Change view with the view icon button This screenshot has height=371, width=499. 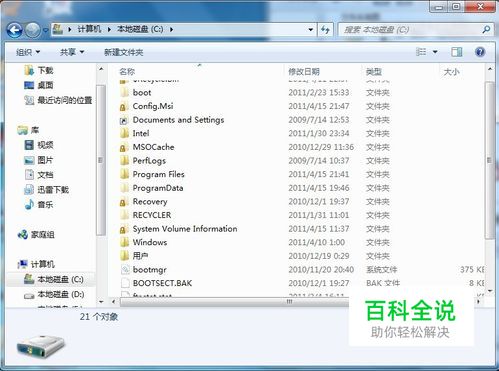click(421, 52)
